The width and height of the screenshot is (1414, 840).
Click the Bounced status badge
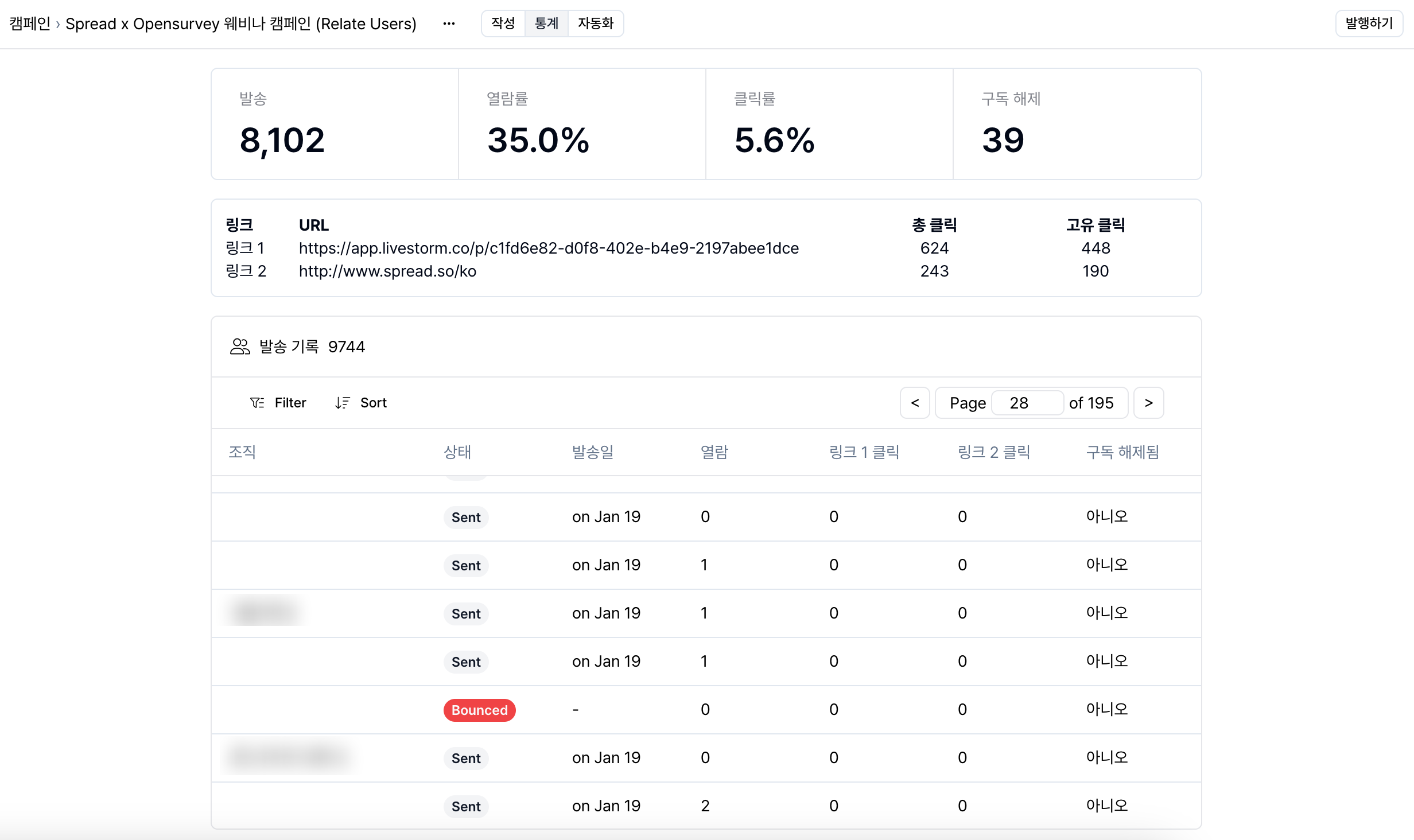tap(479, 710)
